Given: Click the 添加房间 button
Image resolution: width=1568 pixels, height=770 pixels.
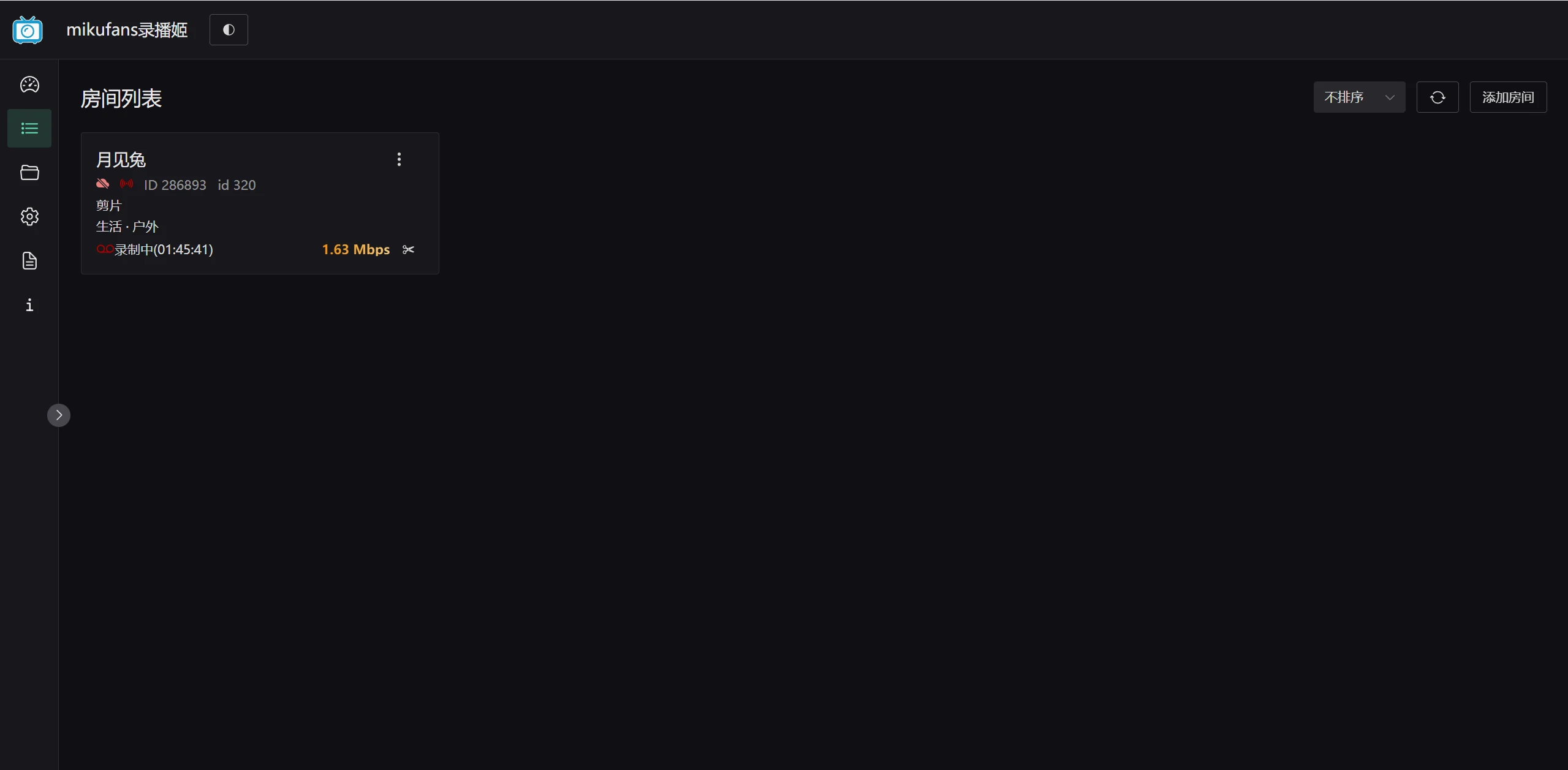Looking at the screenshot, I should (x=1507, y=97).
